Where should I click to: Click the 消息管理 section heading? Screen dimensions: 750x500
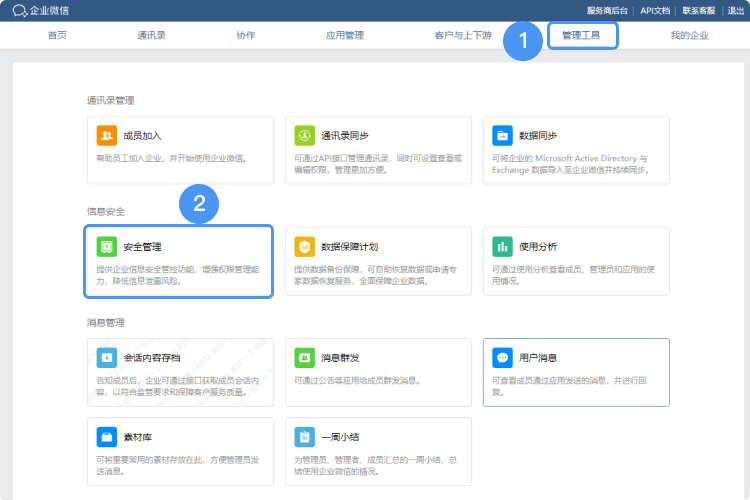point(106,322)
